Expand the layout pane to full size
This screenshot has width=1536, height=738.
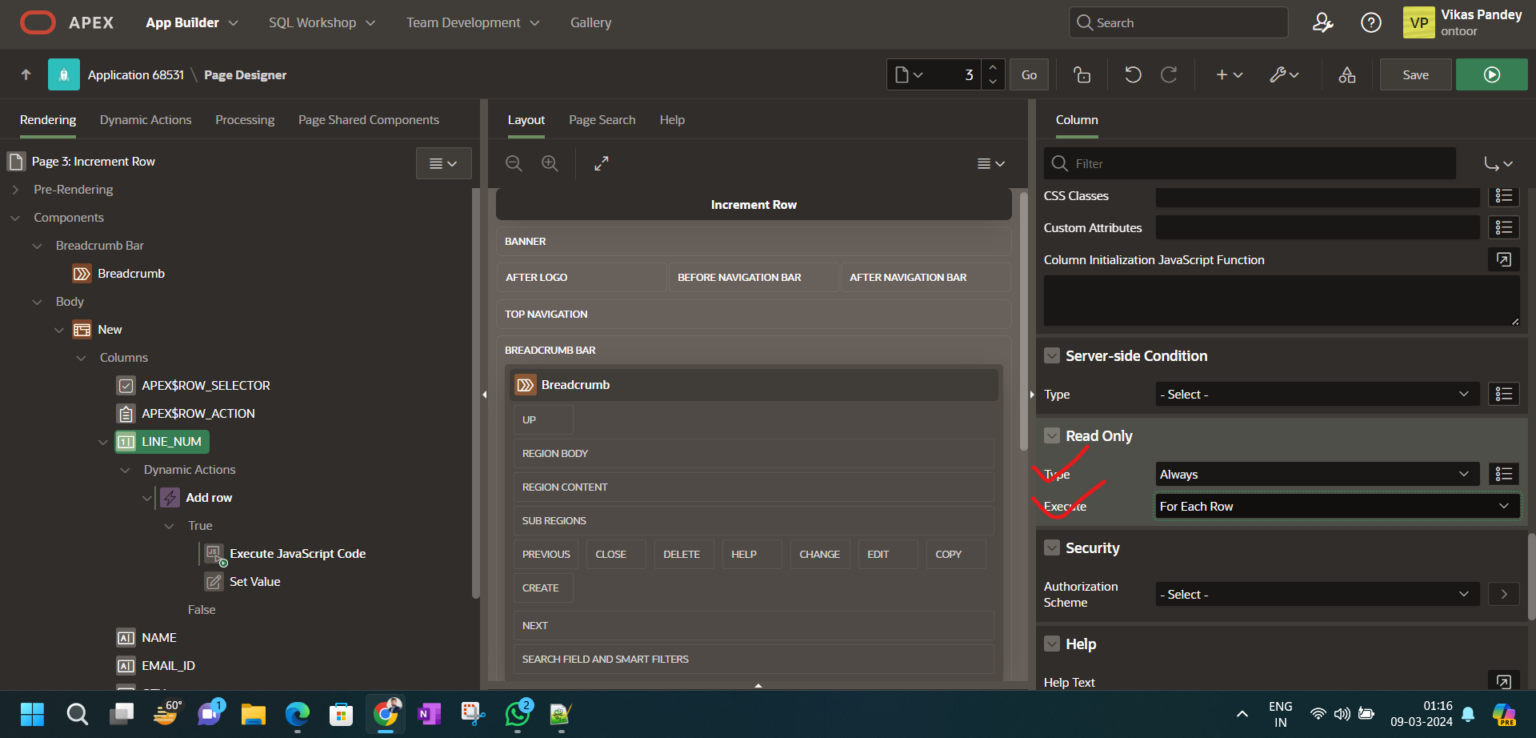(x=601, y=164)
